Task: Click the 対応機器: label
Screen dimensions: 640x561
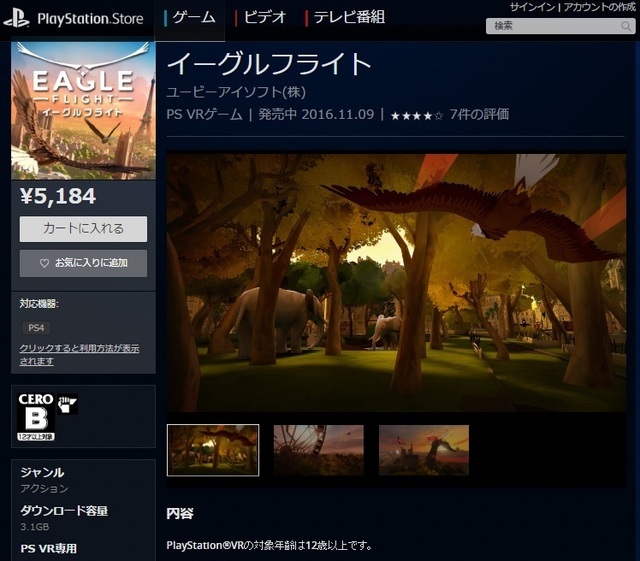Action: click(x=39, y=304)
